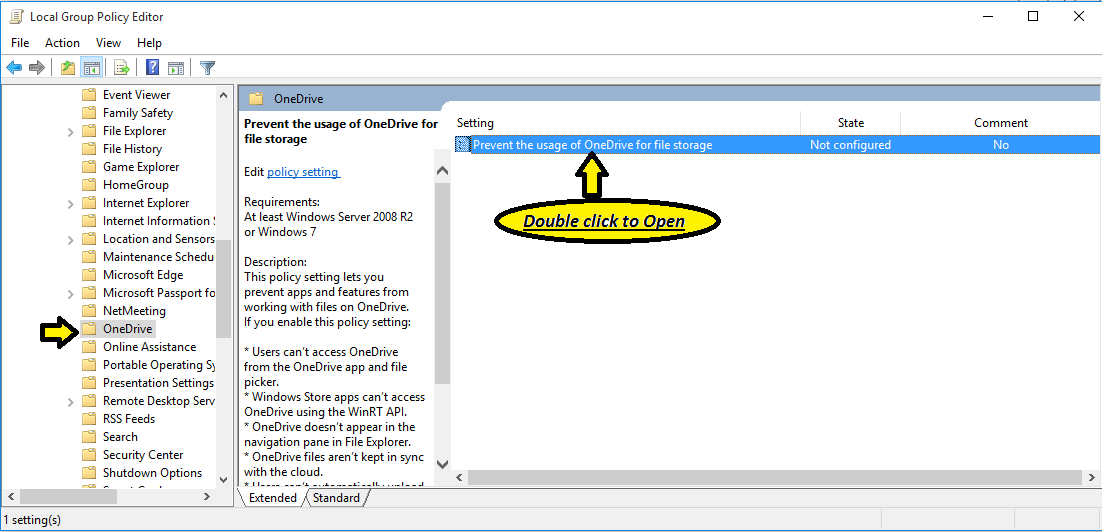Click the Forward arrow toolbar icon
The width and height of the screenshot is (1102, 532).
pos(37,67)
